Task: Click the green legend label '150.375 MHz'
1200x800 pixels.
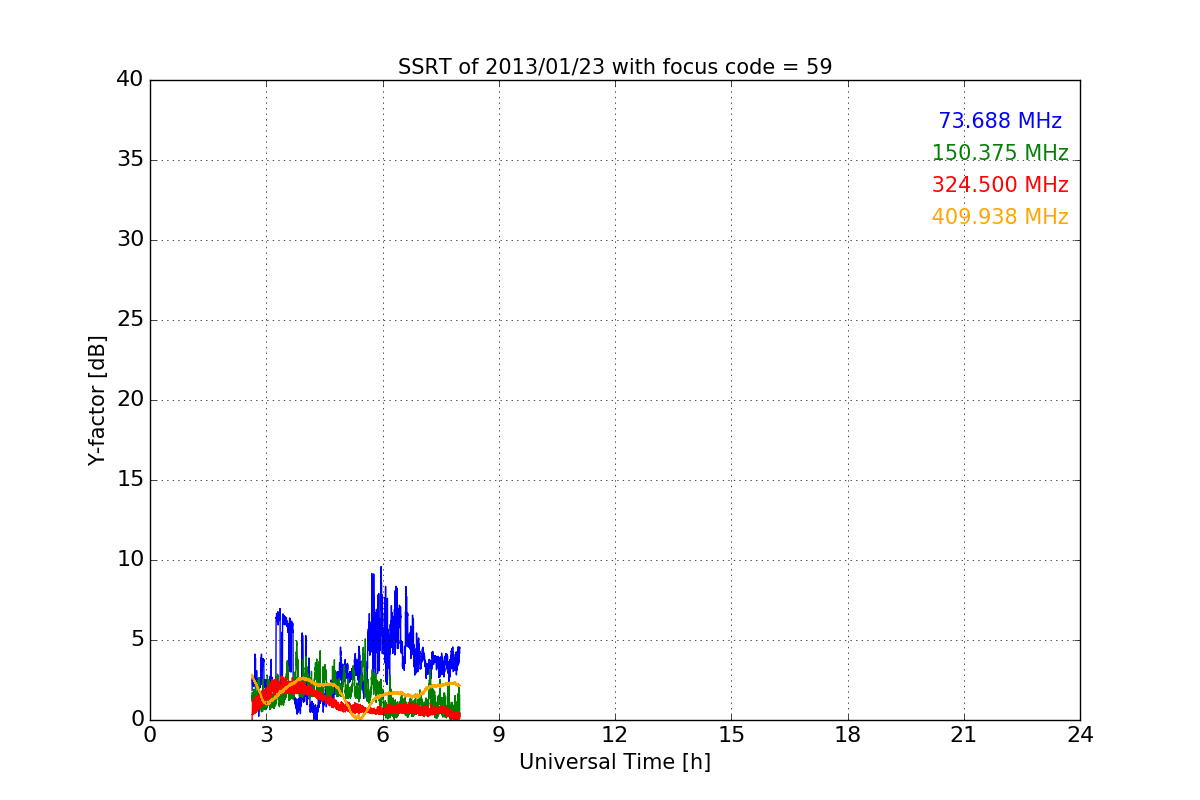Action: 1000,153
